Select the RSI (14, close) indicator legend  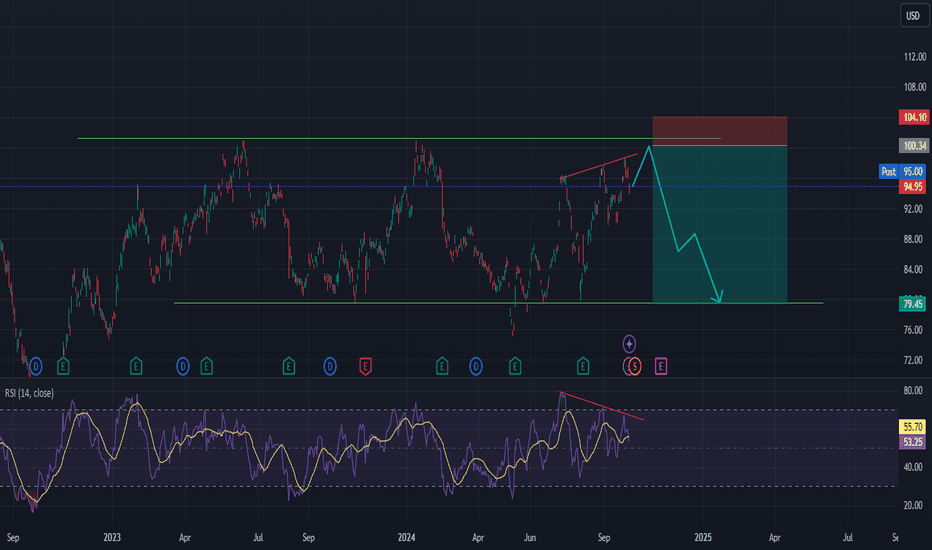pos(29,393)
